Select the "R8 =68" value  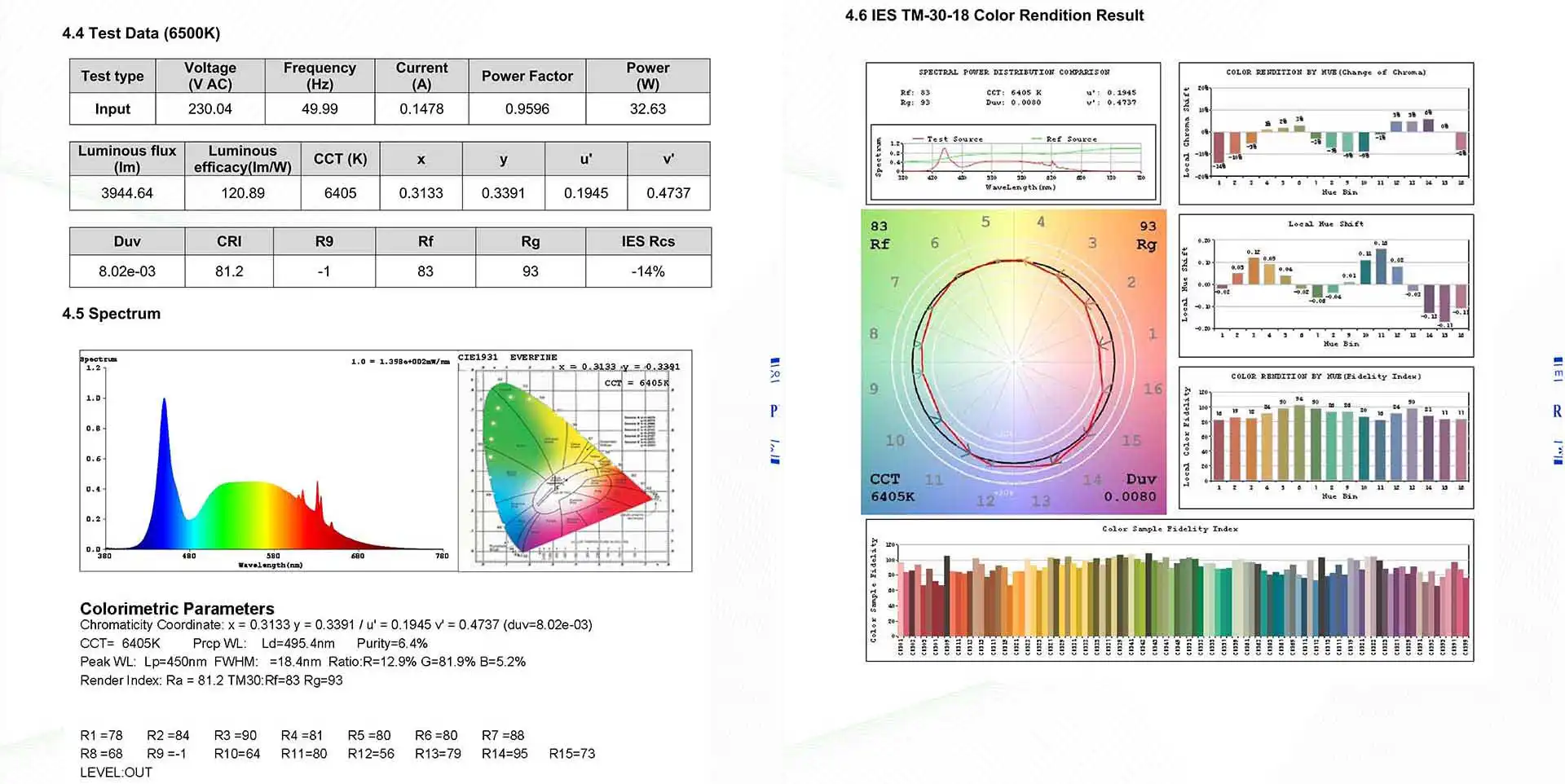(x=101, y=754)
